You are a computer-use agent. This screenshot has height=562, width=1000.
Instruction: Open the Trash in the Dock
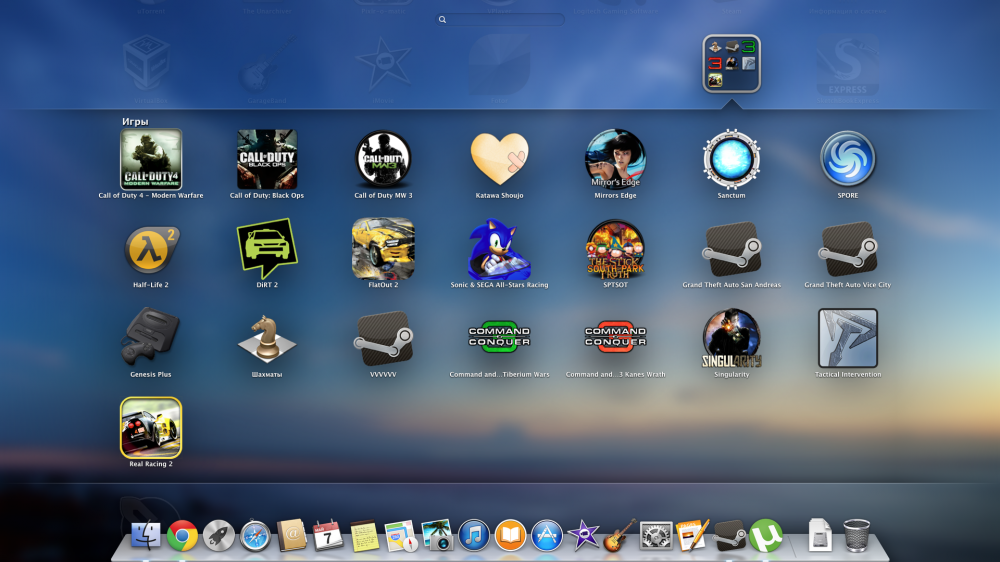[x=857, y=535]
